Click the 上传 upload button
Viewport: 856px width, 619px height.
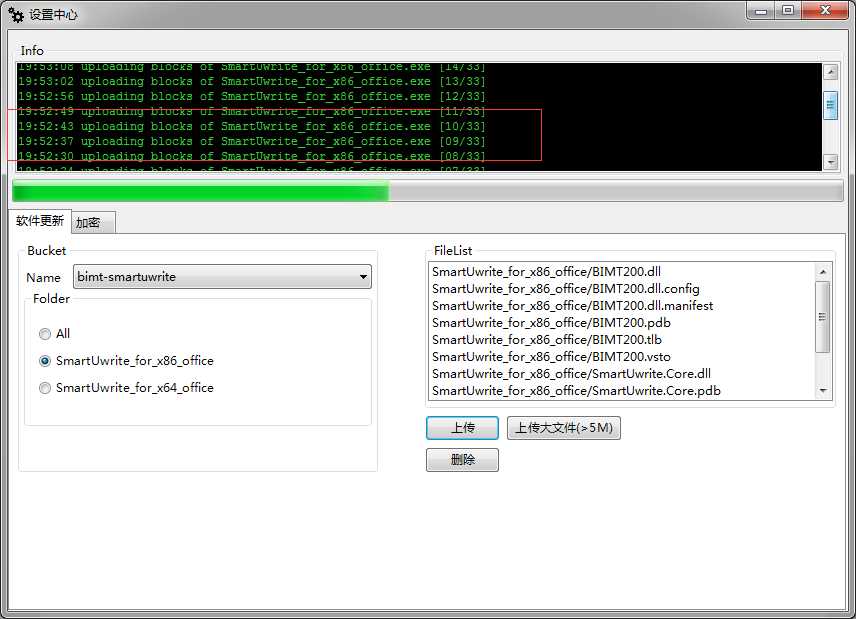point(462,428)
